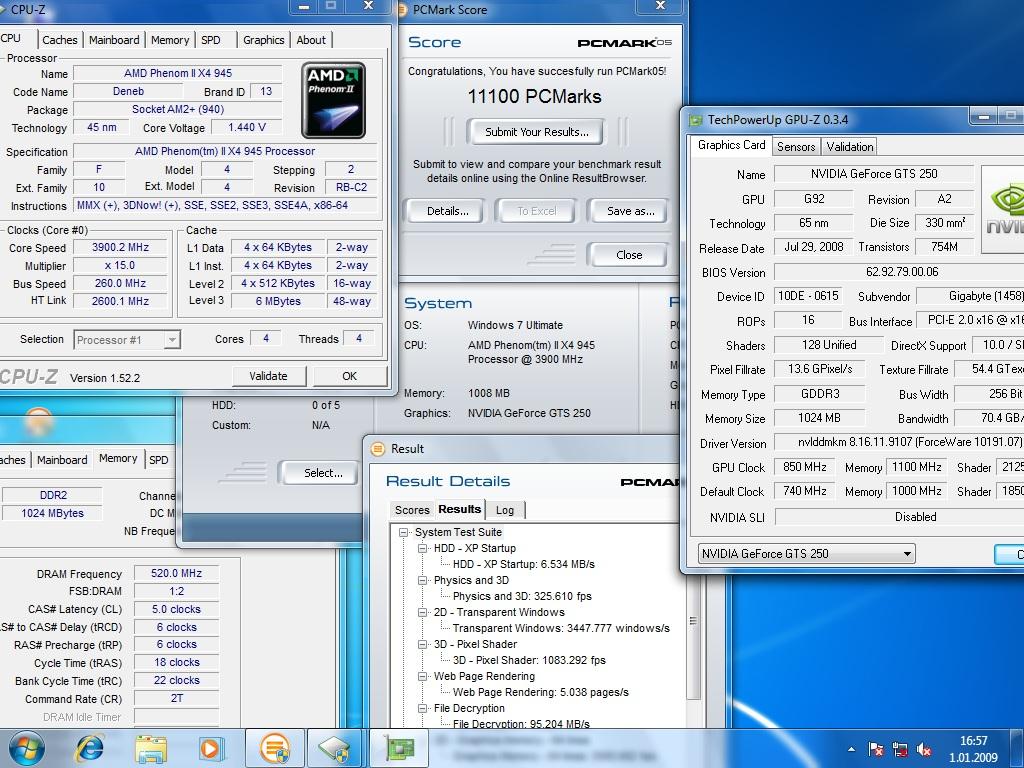Image resolution: width=1024 pixels, height=768 pixels.
Task: Switch to Memory tab in top CPU-Z
Action: (170, 40)
